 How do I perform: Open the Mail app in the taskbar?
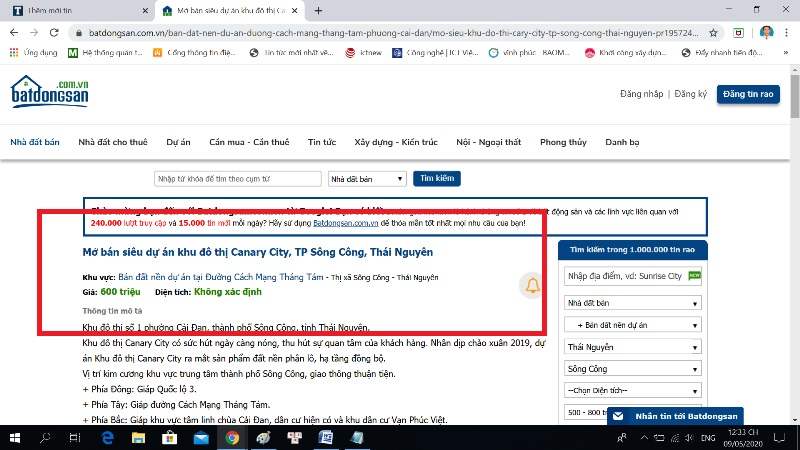200,437
